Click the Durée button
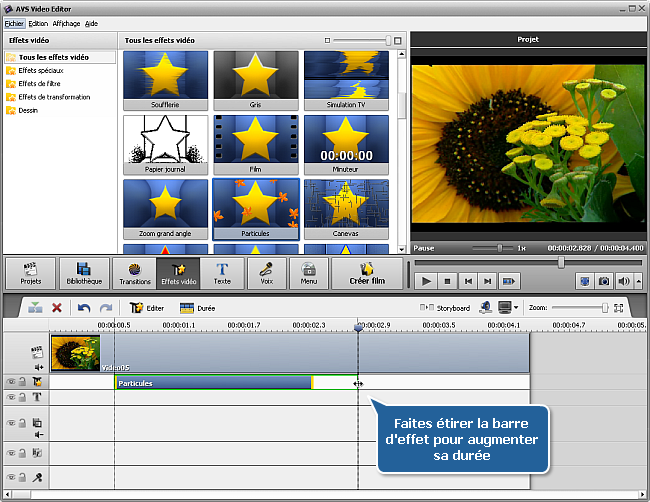The width and height of the screenshot is (650, 502). (x=198, y=308)
